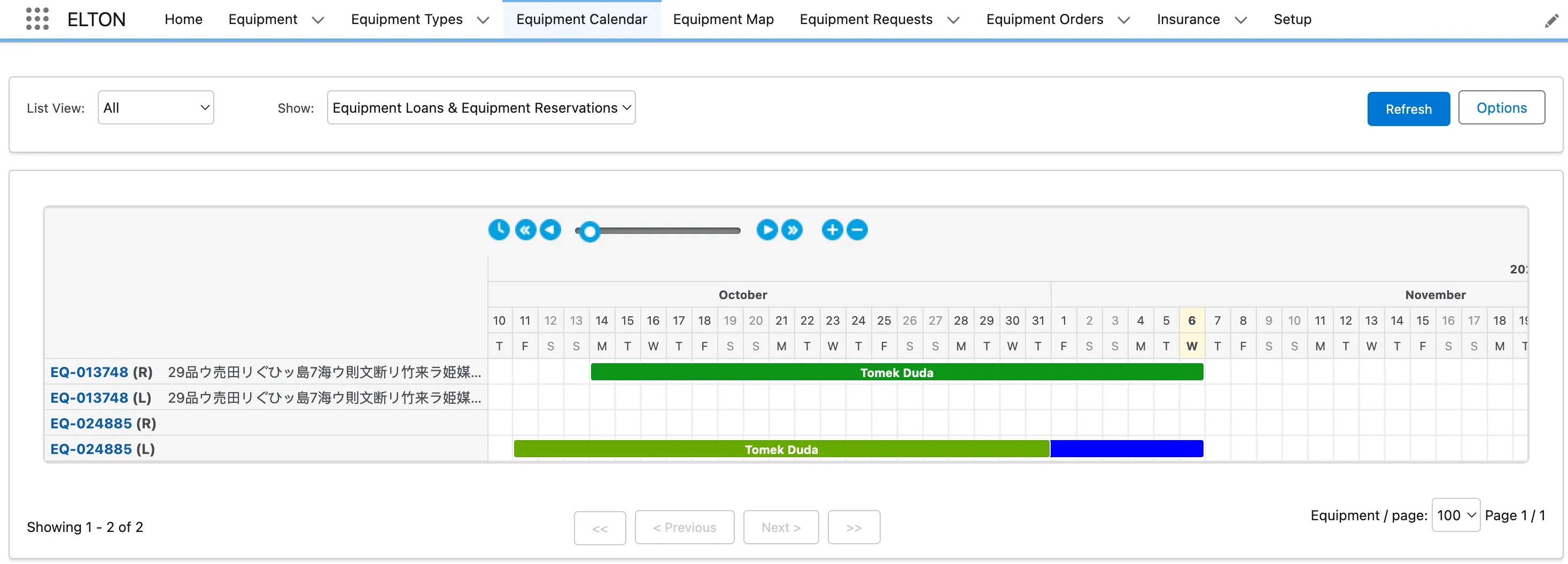Expand the Equipment Requests menu chevron

pos(953,20)
